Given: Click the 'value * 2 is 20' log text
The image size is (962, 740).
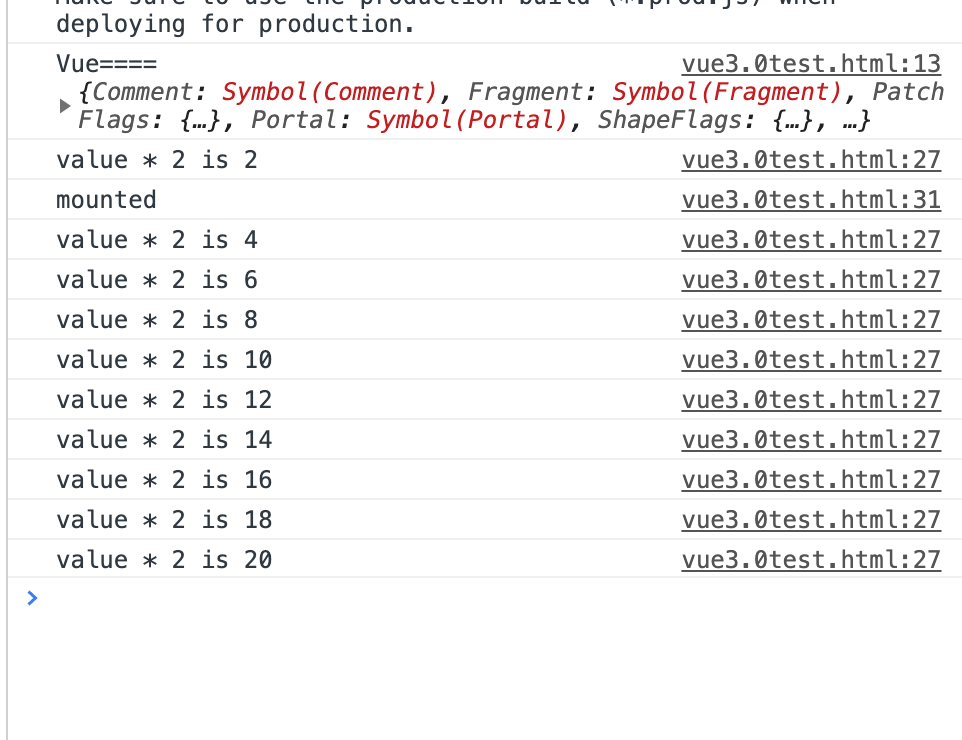Looking at the screenshot, I should click(x=164, y=560).
